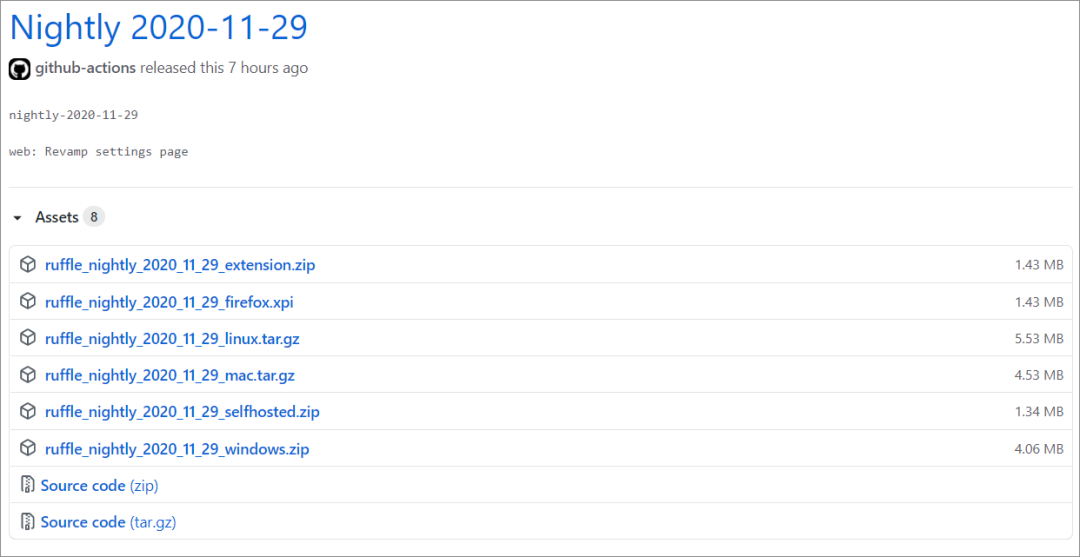Click package icon beside firefox.xpi
1080x557 pixels.
coord(28,301)
